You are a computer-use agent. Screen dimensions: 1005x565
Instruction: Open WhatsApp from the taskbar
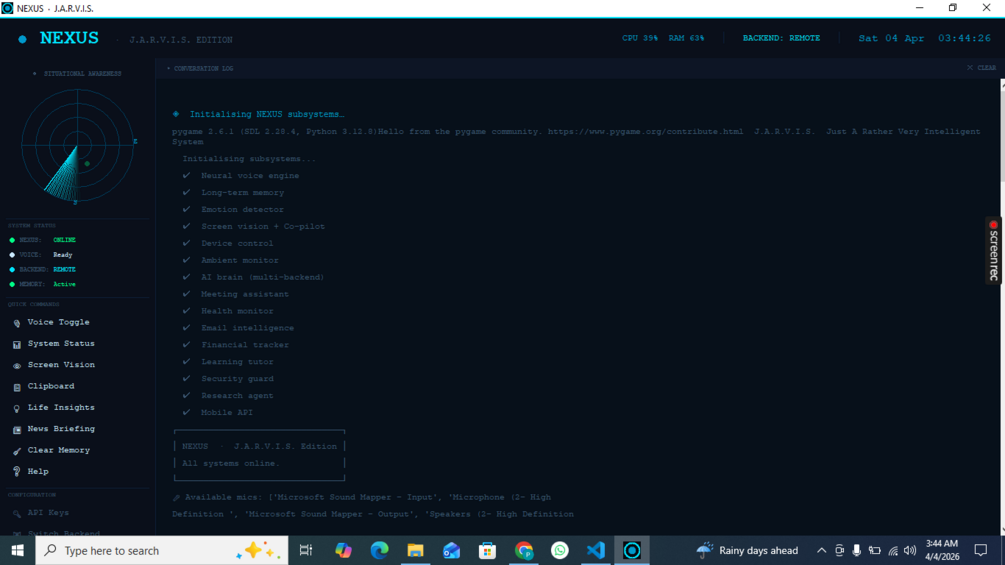[x=560, y=550]
